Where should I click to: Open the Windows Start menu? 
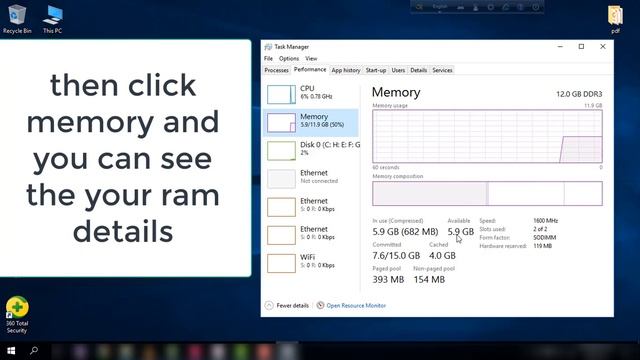tap(11, 351)
